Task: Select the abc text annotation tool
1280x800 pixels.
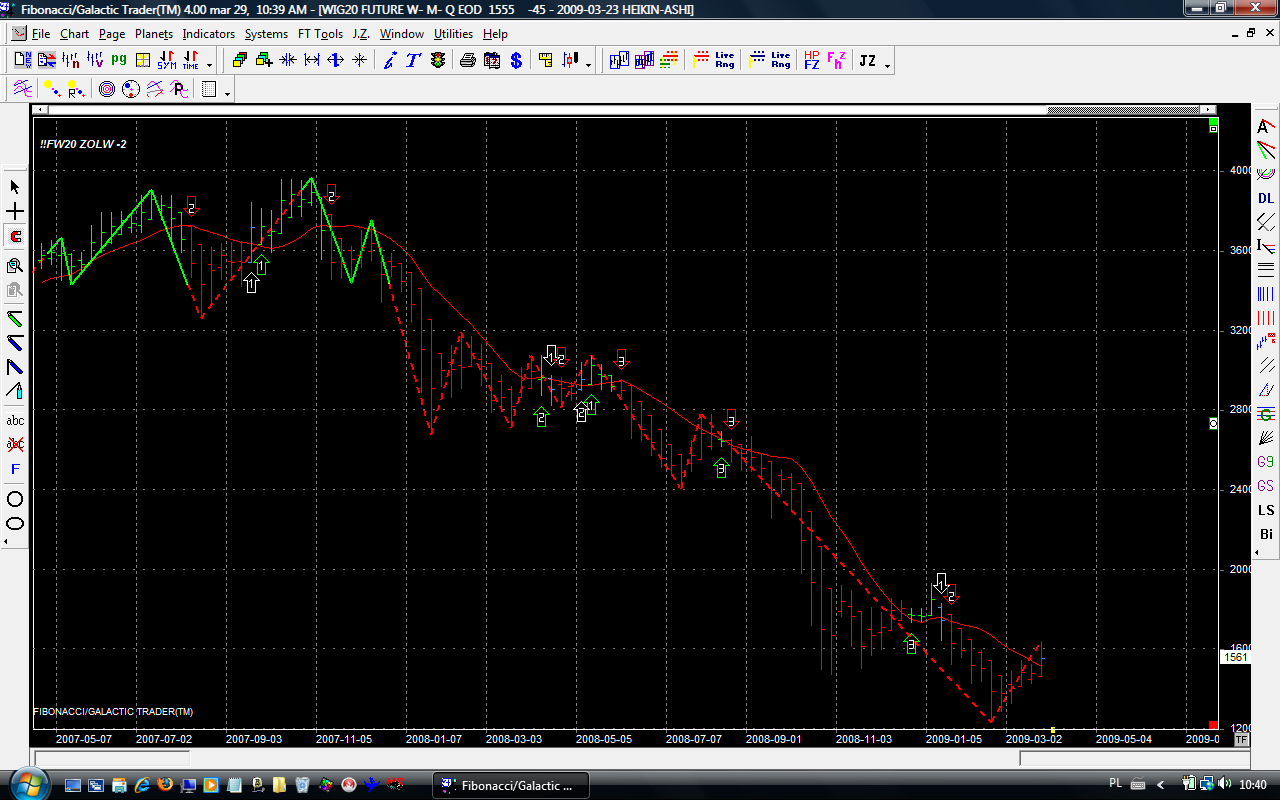Action: pos(15,420)
